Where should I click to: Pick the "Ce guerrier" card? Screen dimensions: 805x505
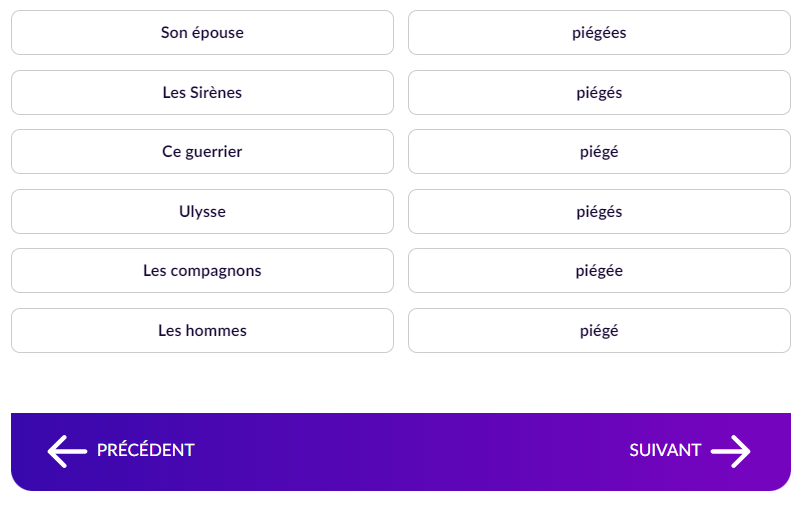coord(202,152)
